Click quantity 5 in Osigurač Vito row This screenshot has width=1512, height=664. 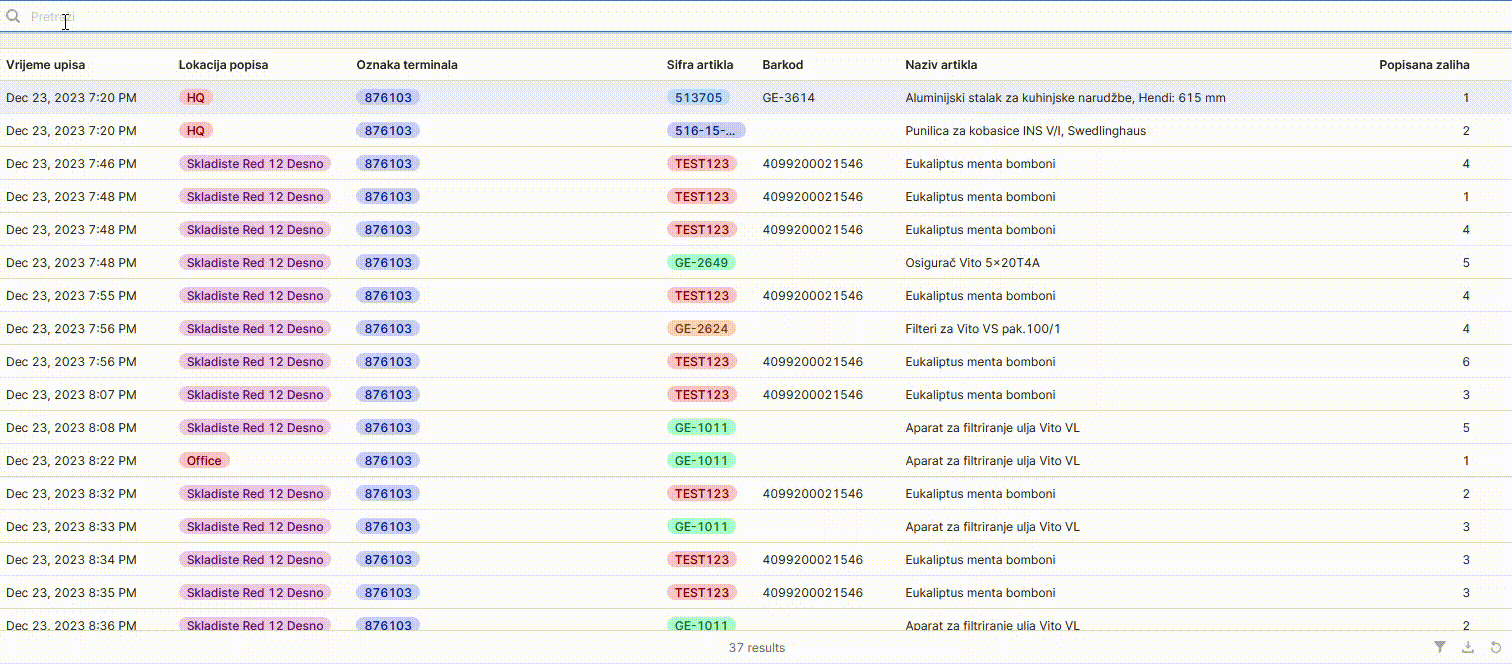coord(1466,263)
